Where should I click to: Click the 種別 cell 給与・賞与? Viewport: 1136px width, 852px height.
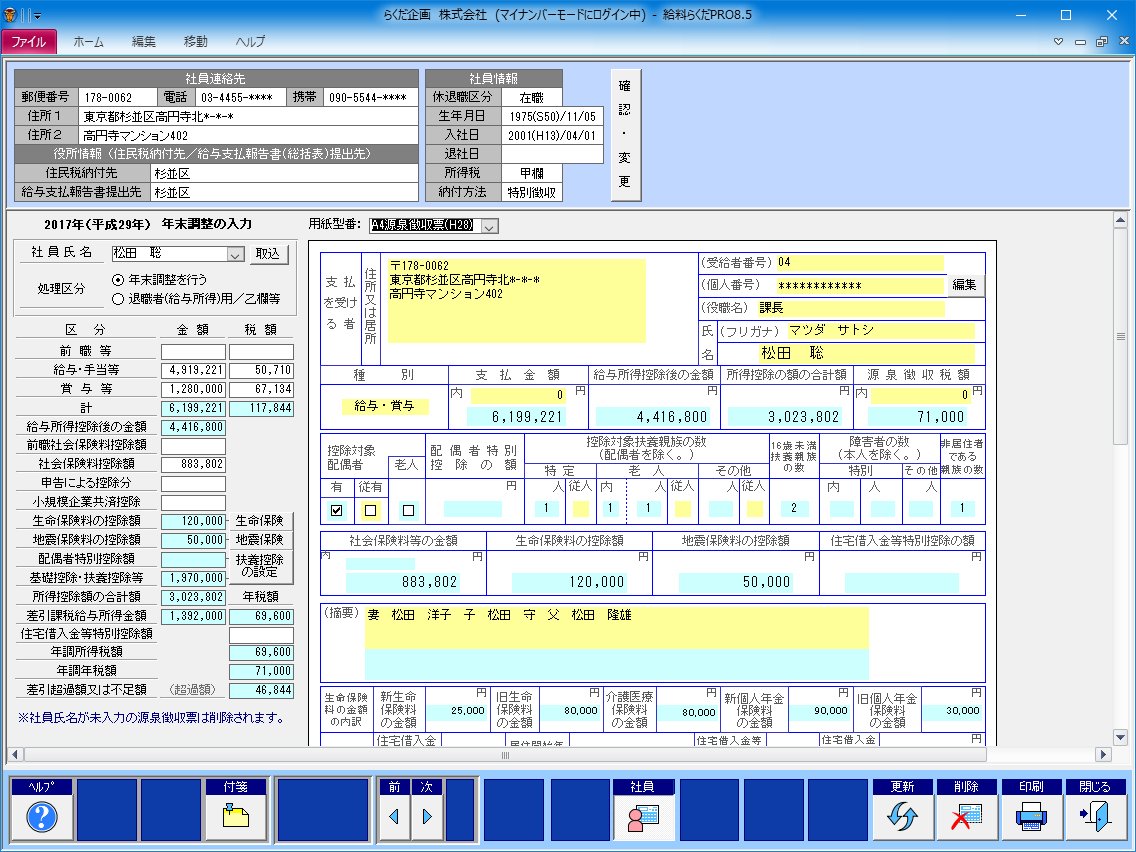384,406
